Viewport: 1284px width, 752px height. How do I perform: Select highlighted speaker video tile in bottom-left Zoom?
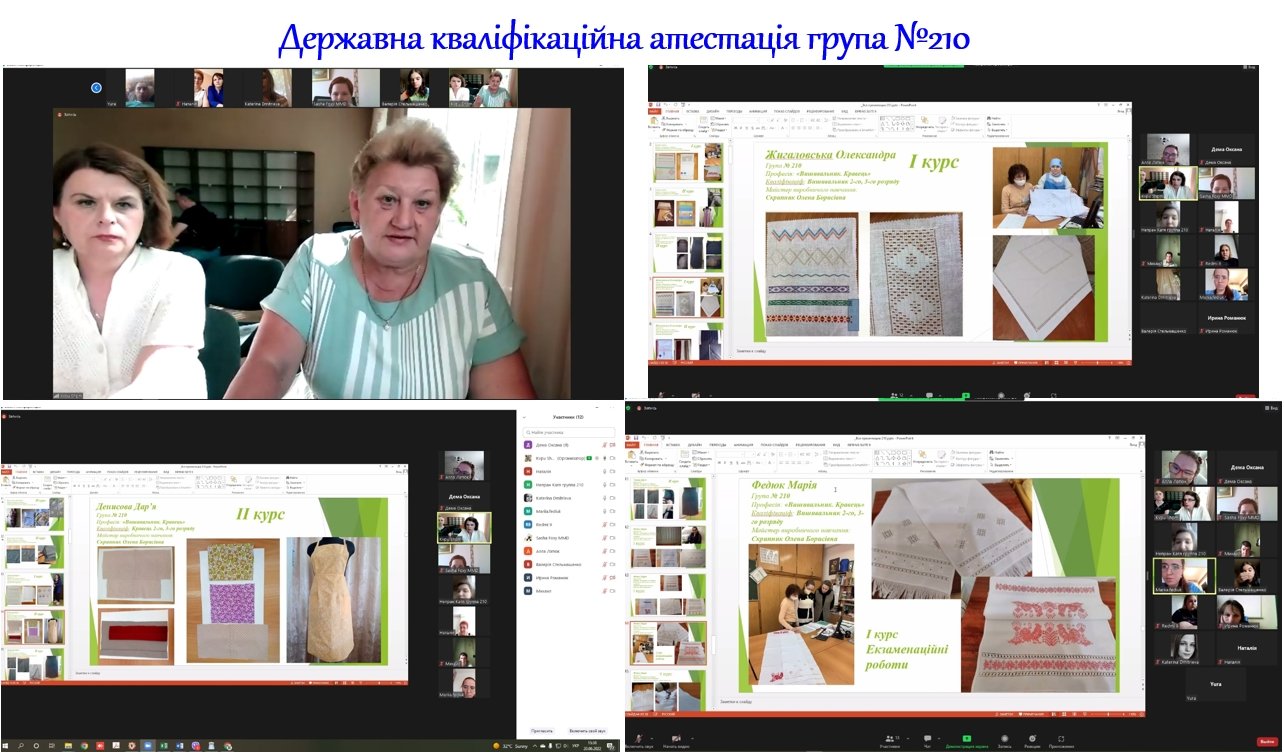pyautogui.click(x=463, y=528)
